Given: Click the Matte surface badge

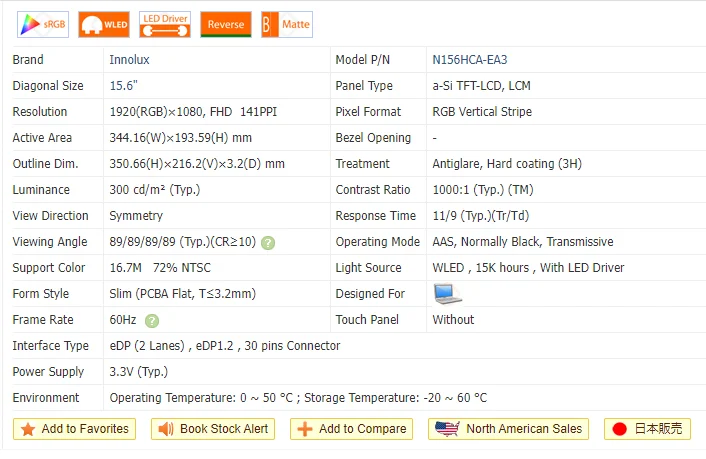Looking at the screenshot, I should click(287, 24).
